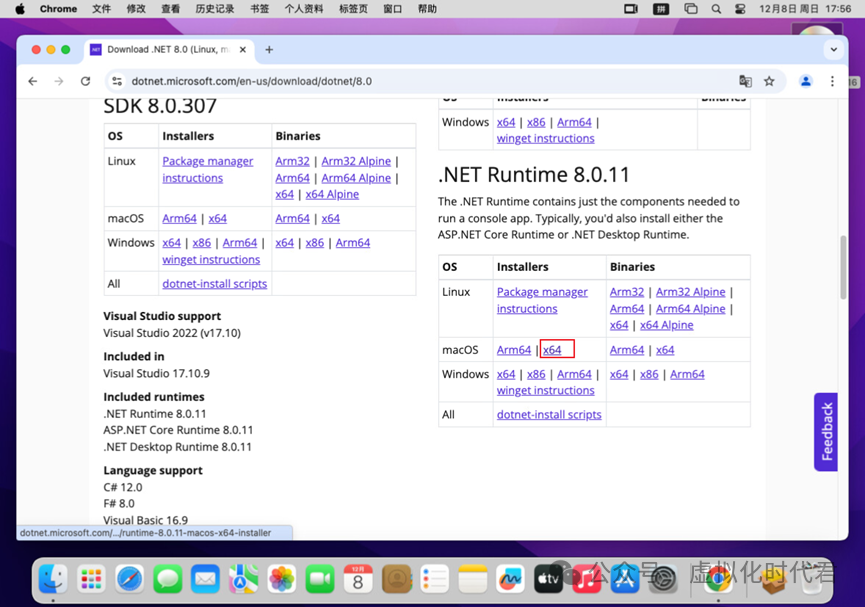Screen dimensions: 865x607
Task: Open the Apple menu
Action: point(20,9)
